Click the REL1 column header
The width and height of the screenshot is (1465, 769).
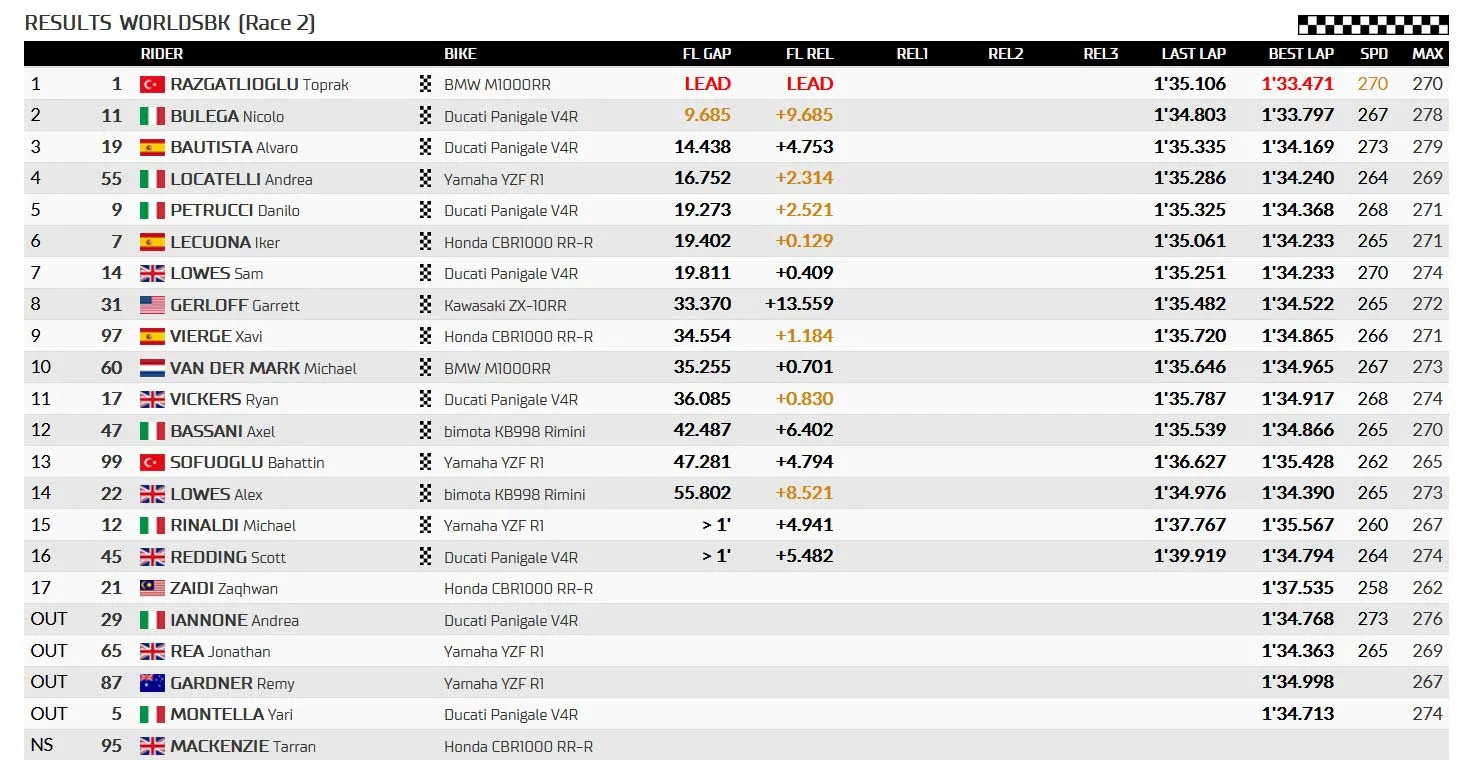pyautogui.click(x=912, y=54)
